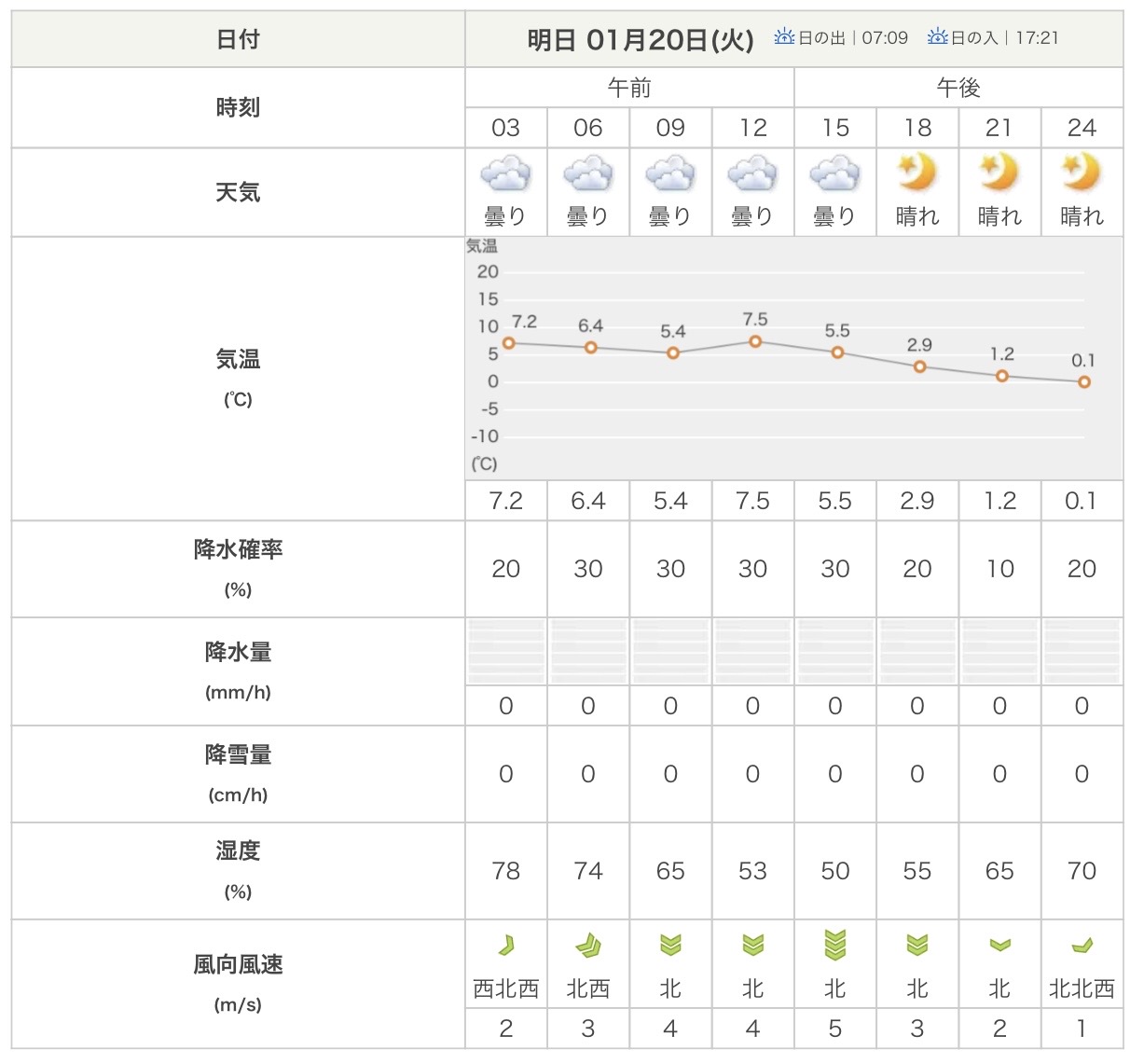Click the 風向風速 row header
The height and width of the screenshot is (1064, 1130).
[x=238, y=965]
